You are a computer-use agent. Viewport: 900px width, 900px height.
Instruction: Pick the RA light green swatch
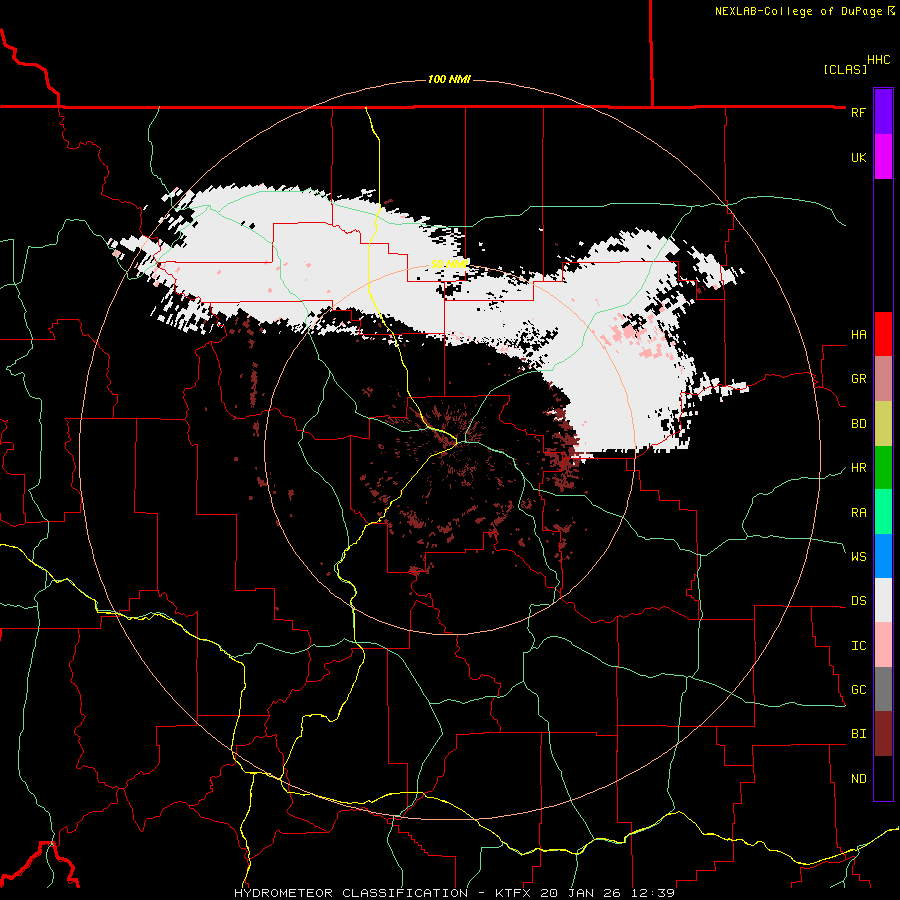[883, 512]
